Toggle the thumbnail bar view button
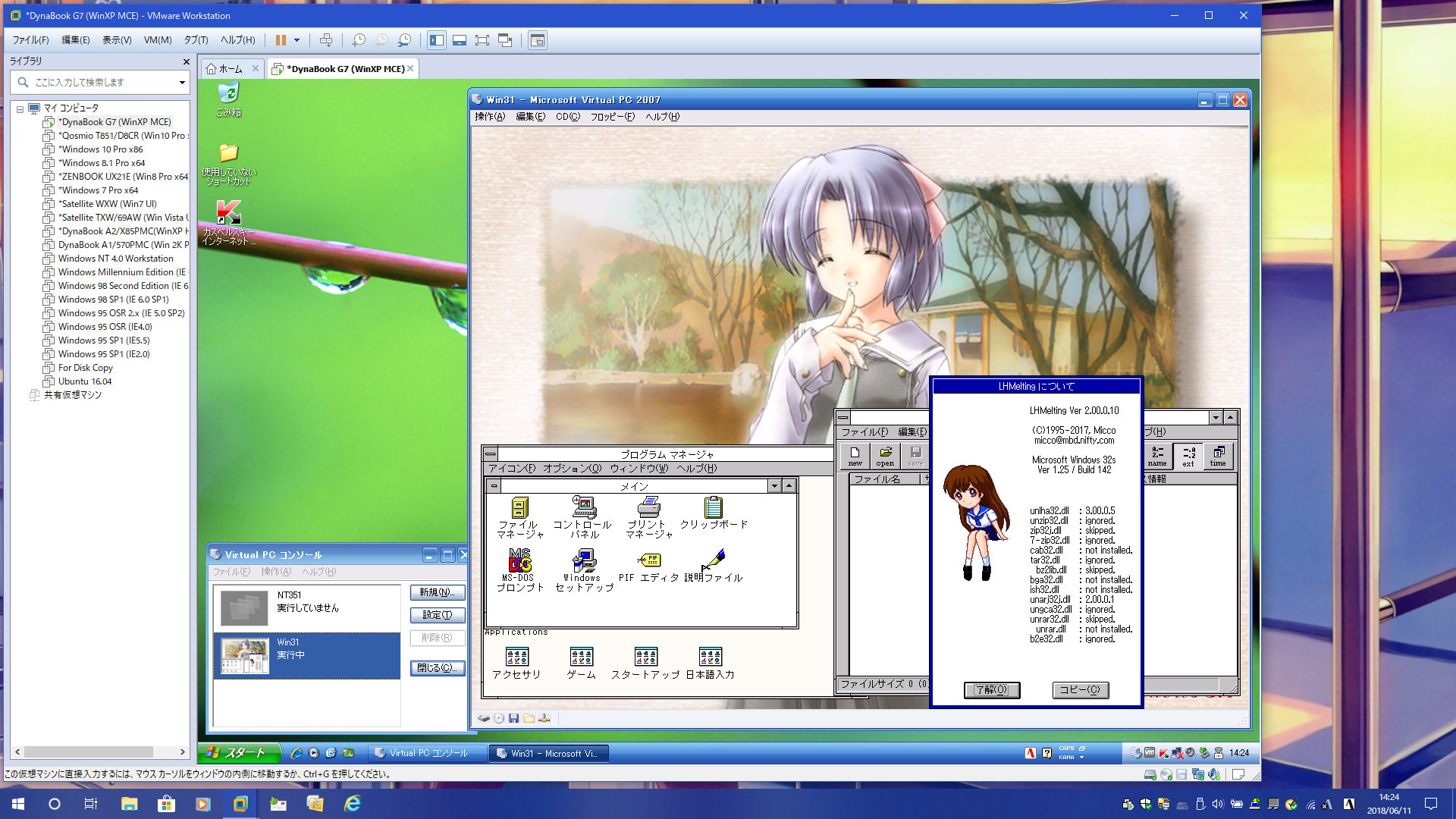 point(460,40)
